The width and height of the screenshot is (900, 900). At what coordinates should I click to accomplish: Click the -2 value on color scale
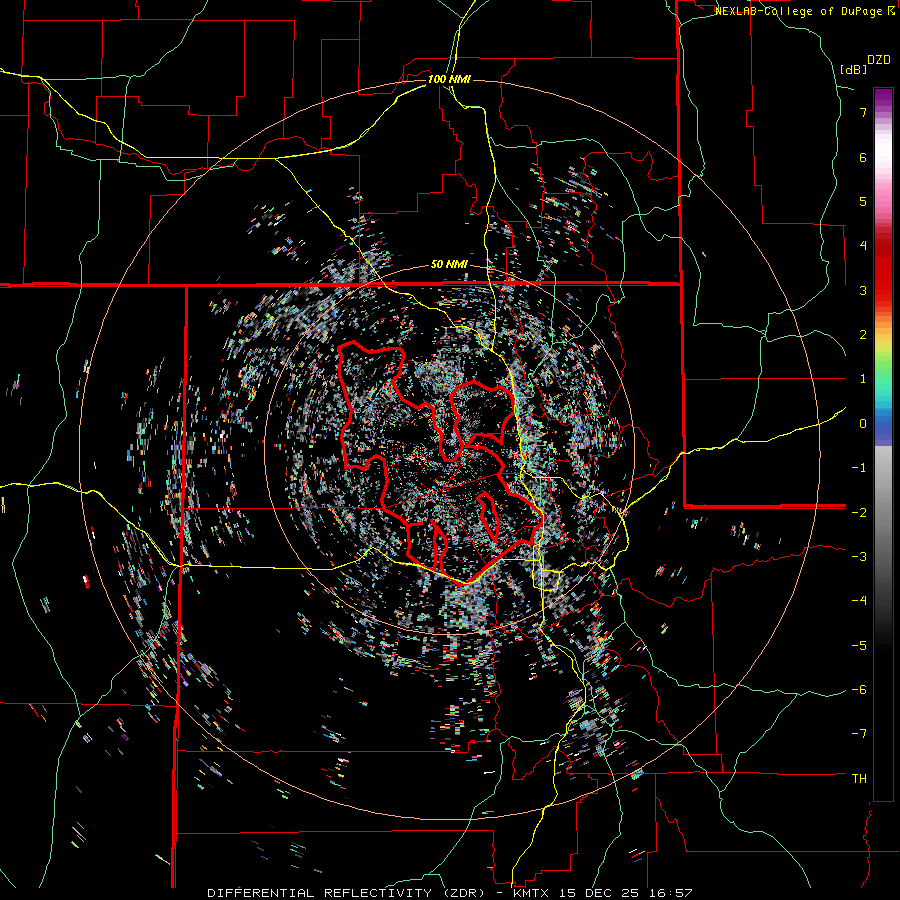click(x=859, y=512)
